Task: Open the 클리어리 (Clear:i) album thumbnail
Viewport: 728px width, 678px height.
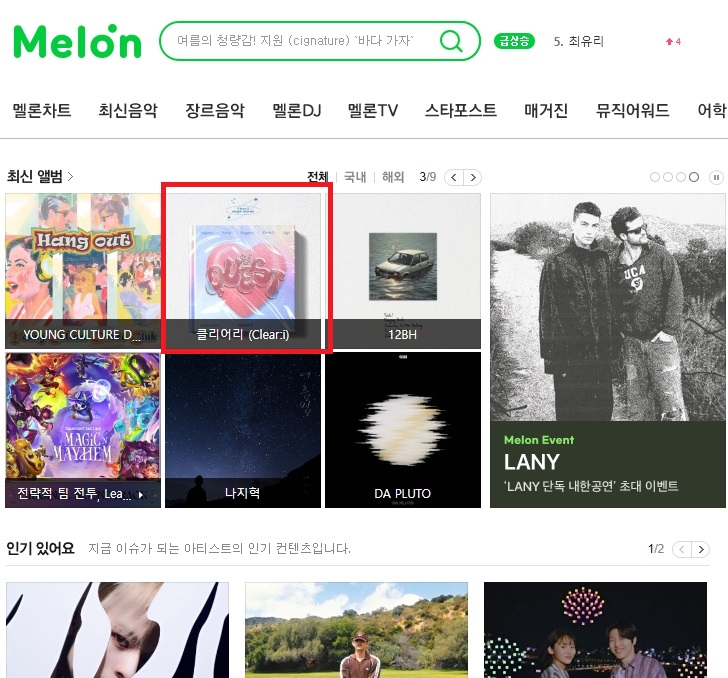Action: point(243,271)
